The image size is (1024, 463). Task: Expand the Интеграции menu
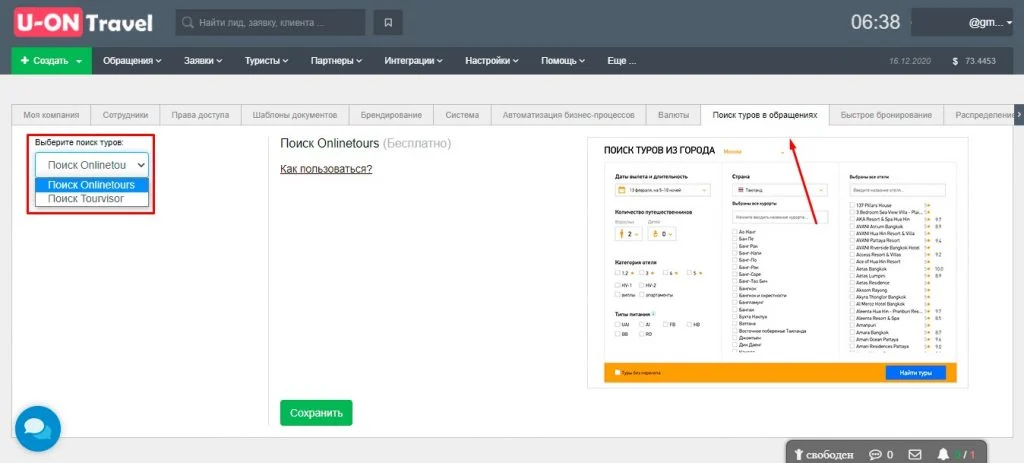[413, 61]
